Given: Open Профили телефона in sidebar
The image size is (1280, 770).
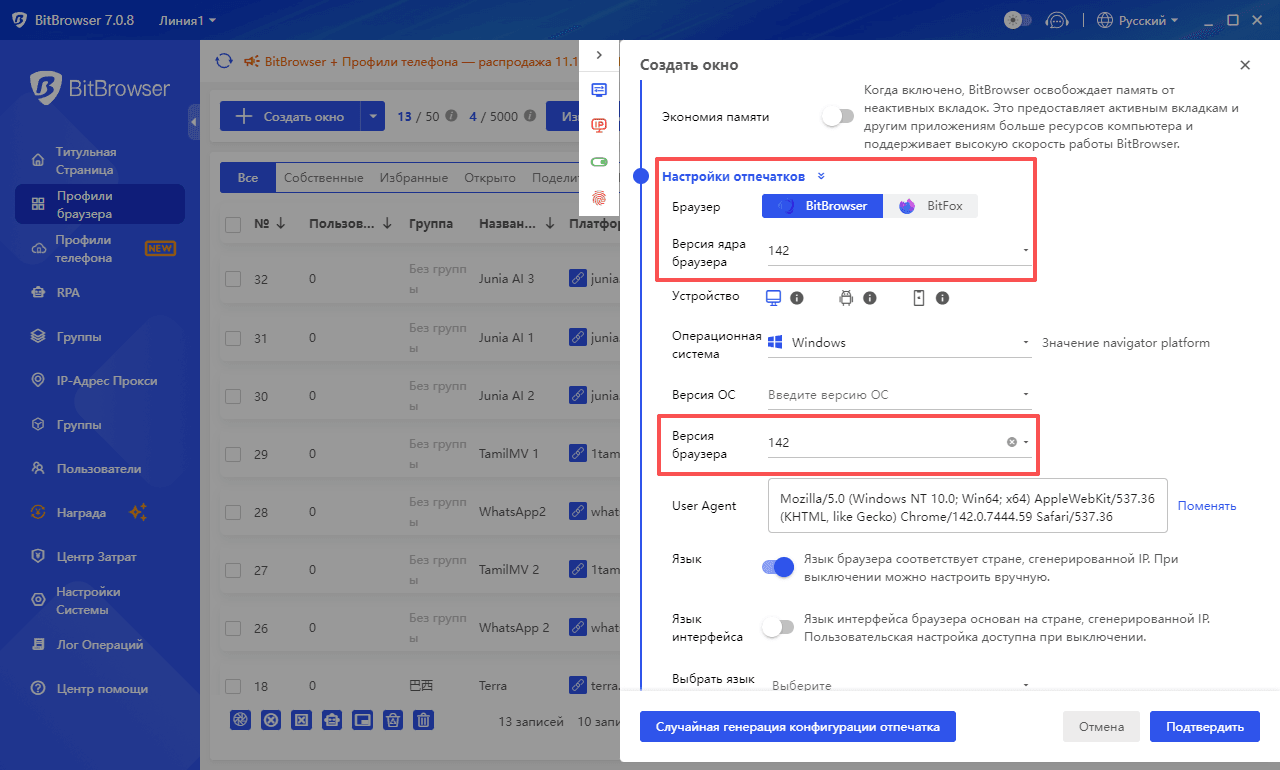Looking at the screenshot, I should click(100, 248).
